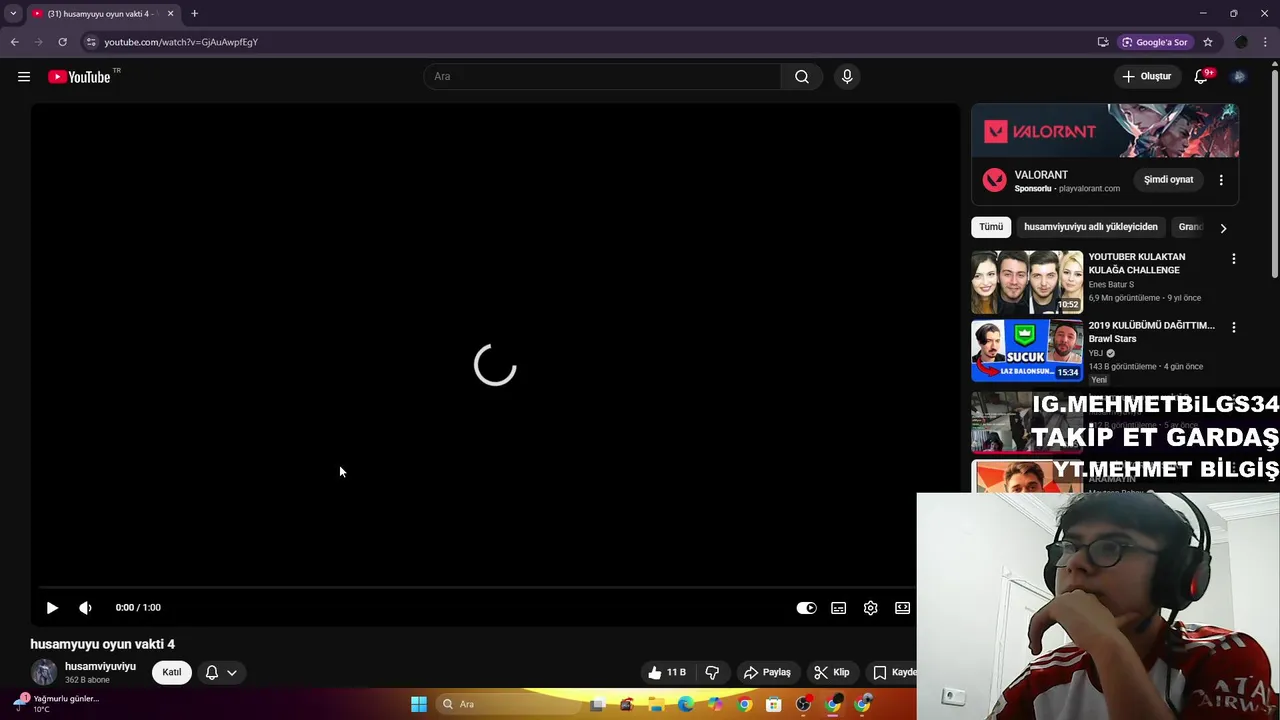Play the video with the player play button
The height and width of the screenshot is (720, 1280).
pyautogui.click(x=52, y=608)
